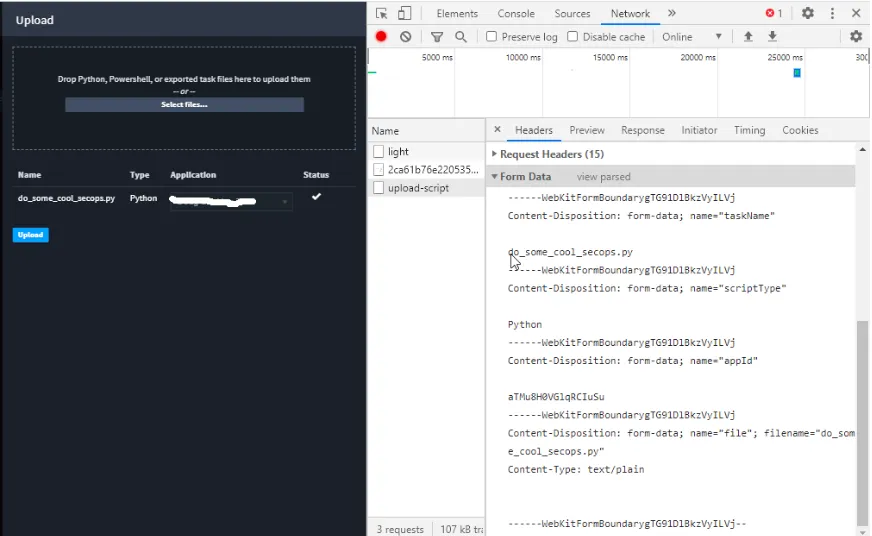Click the status checkmark for do_some_cool_secops.py
This screenshot has height=536, width=872.
316,196
